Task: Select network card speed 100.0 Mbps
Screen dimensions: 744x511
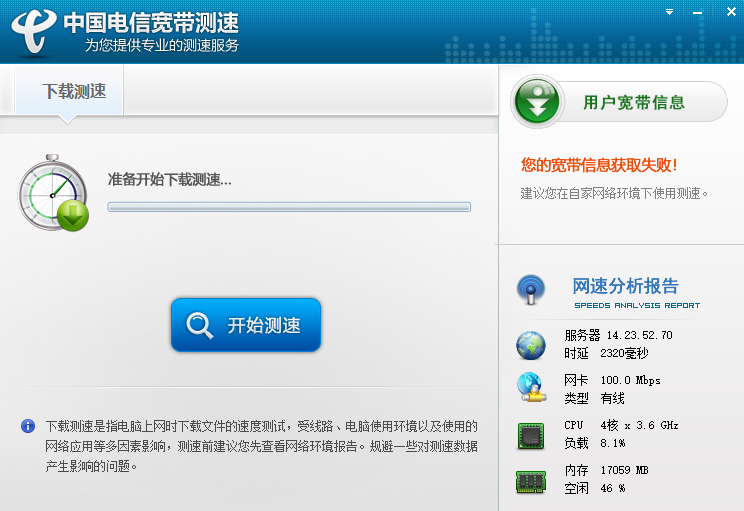Action: coord(630,381)
